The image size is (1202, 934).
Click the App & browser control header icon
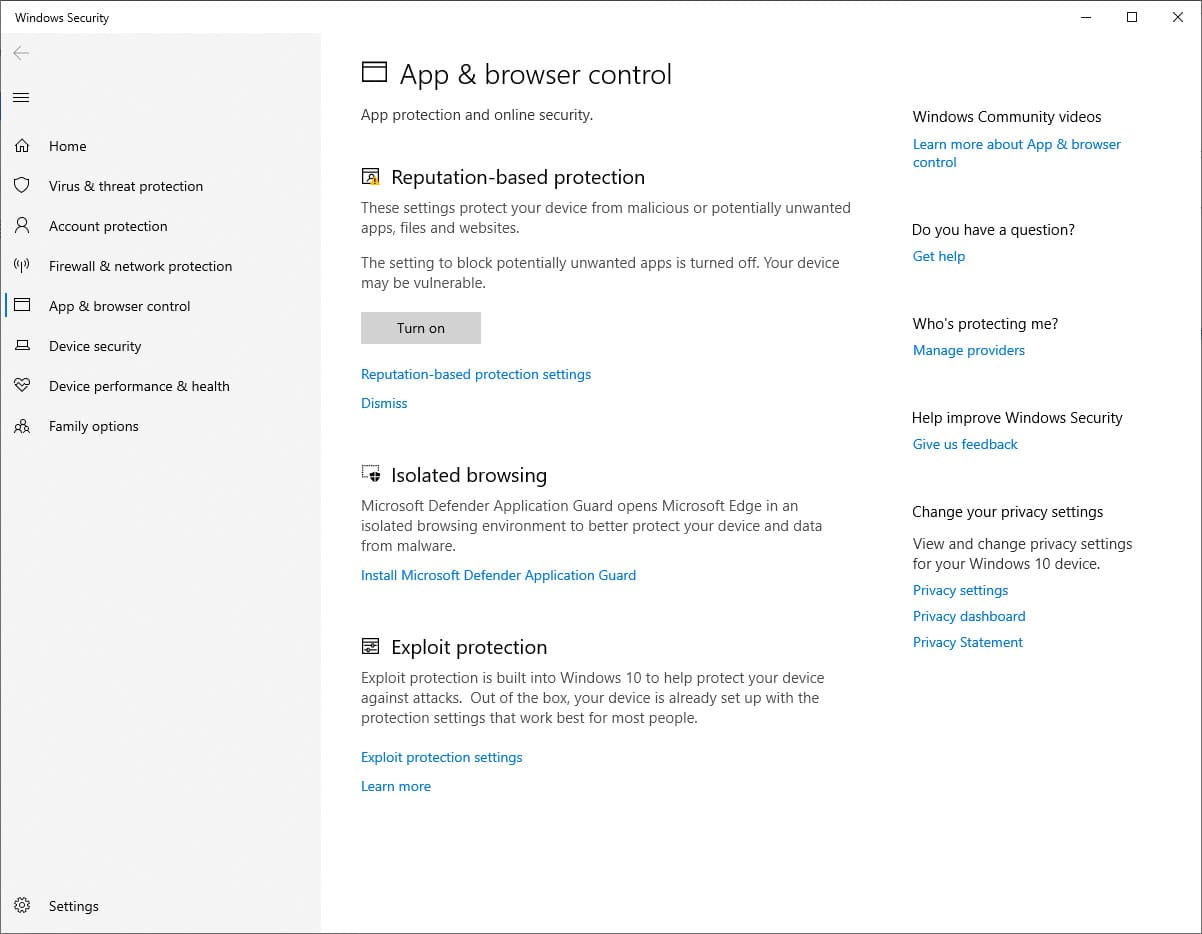(374, 71)
